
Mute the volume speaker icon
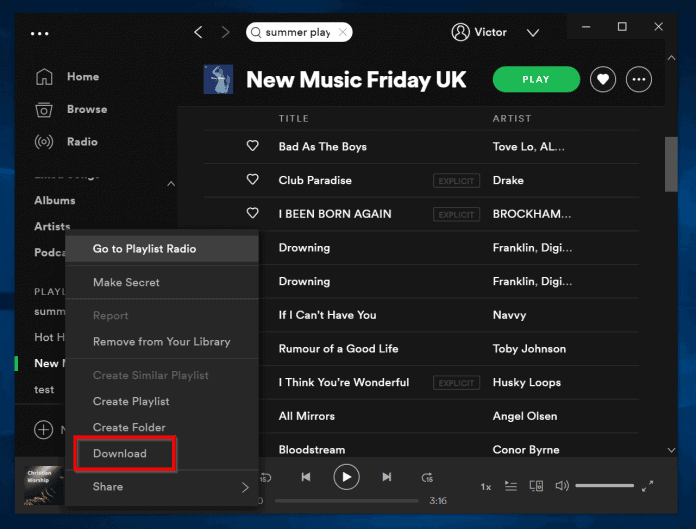[x=562, y=486]
